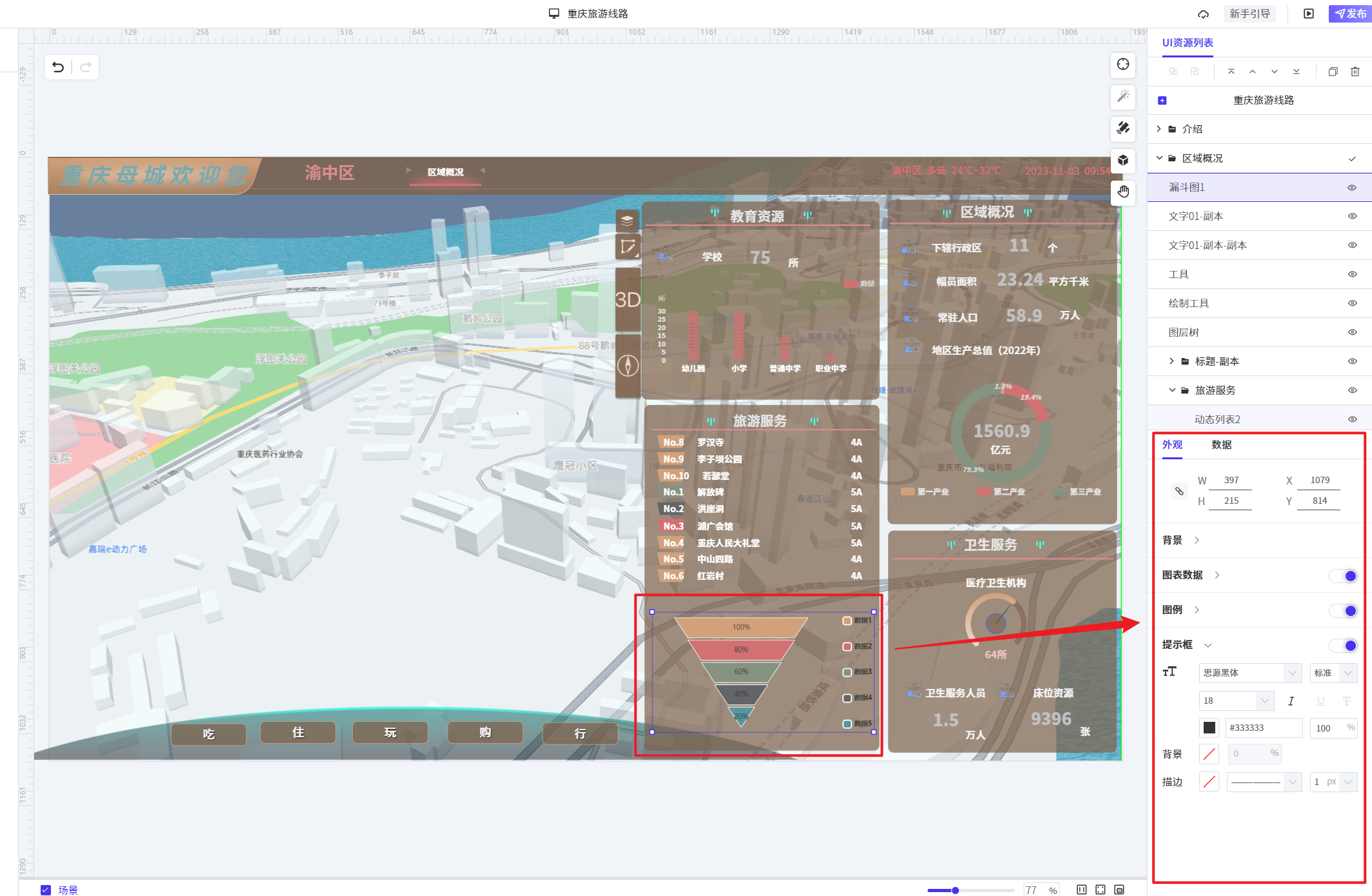
Task: Move layer down one level
Action: (x=1275, y=72)
